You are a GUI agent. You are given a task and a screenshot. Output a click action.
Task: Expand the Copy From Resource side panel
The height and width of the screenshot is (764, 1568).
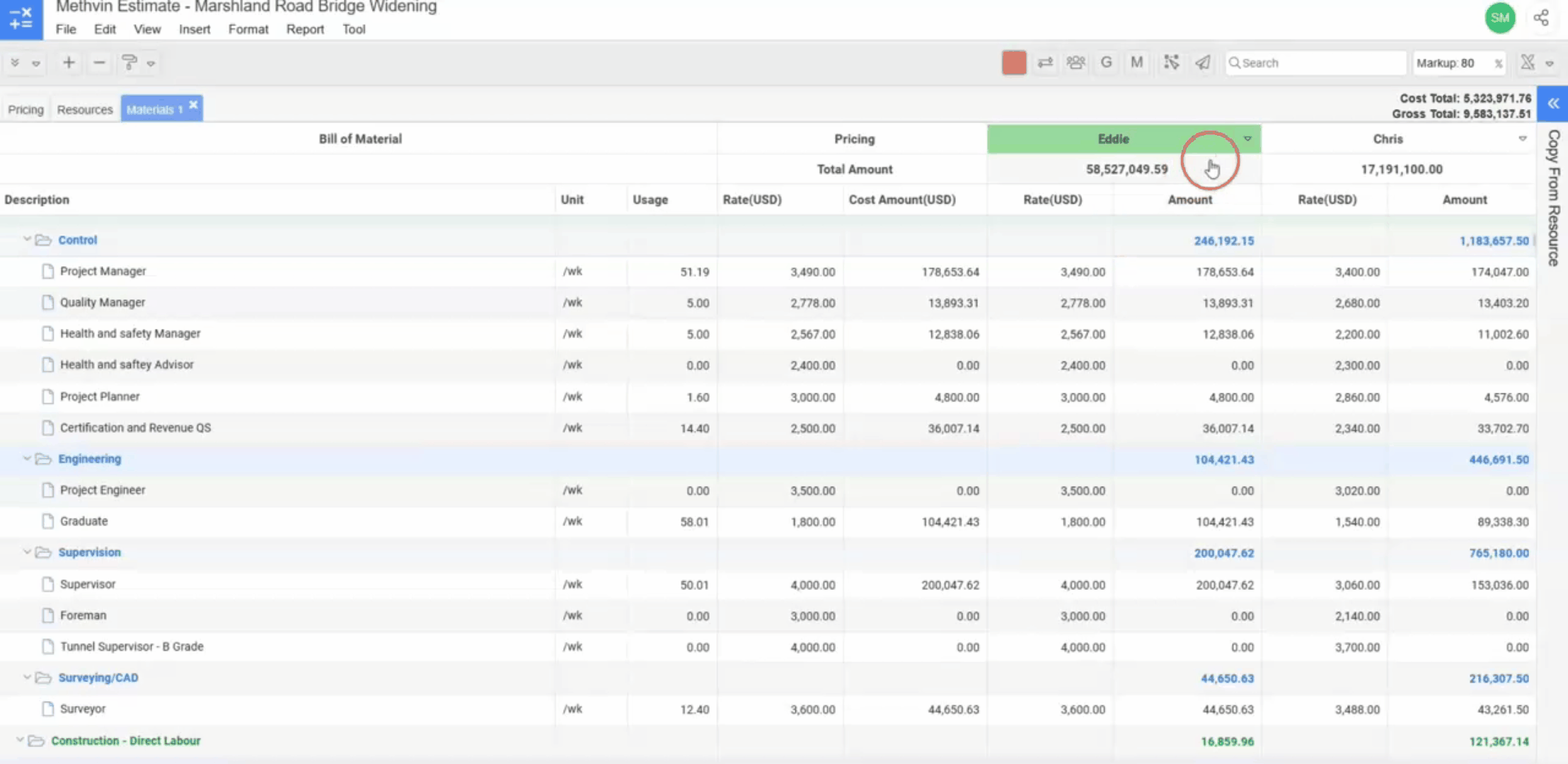1553,104
